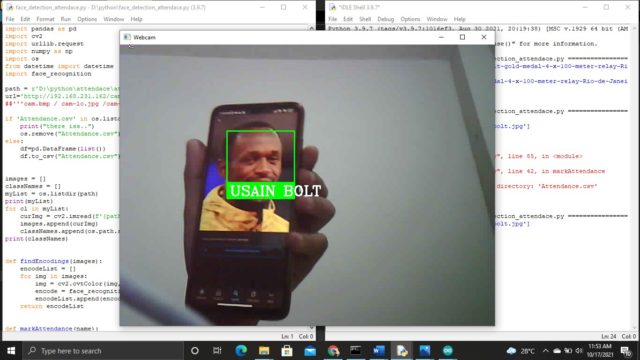
Task: Open the IDLE Shell Edit menu
Action: click(348, 19)
